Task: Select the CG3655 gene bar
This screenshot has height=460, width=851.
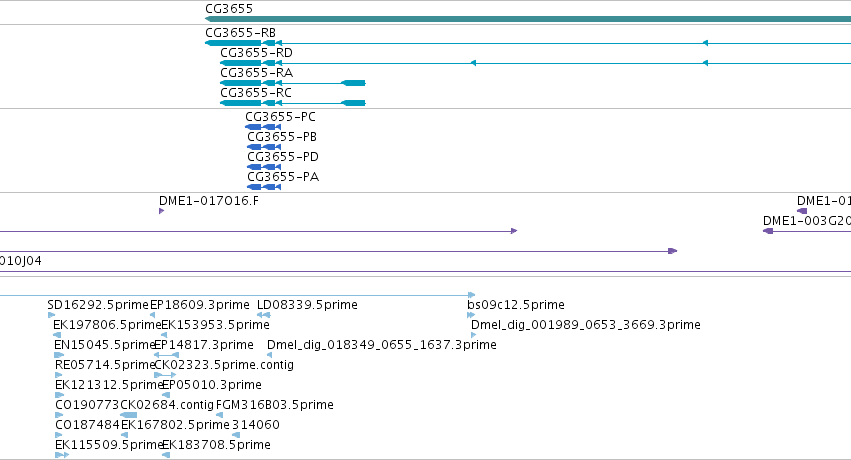Action: click(528, 19)
